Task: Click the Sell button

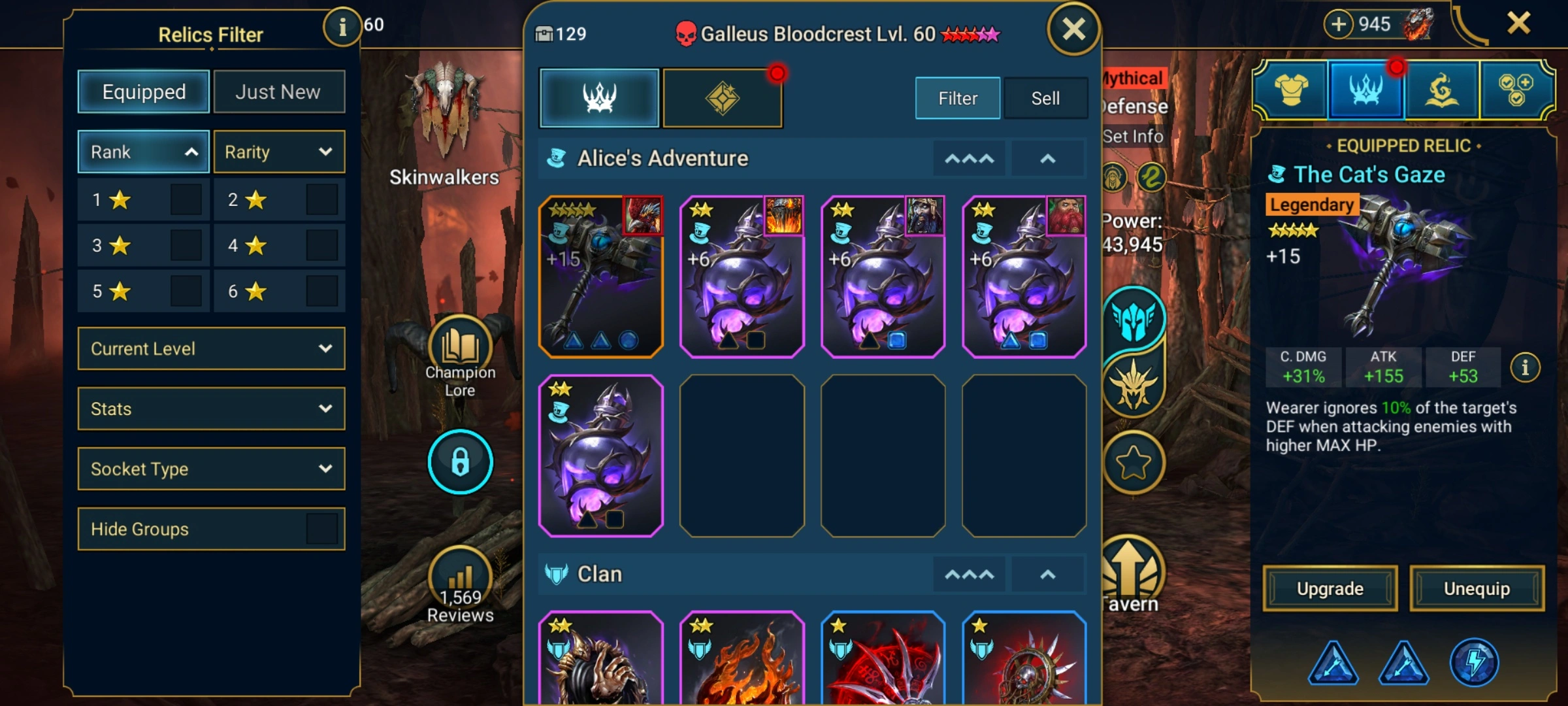Action: click(x=1045, y=98)
